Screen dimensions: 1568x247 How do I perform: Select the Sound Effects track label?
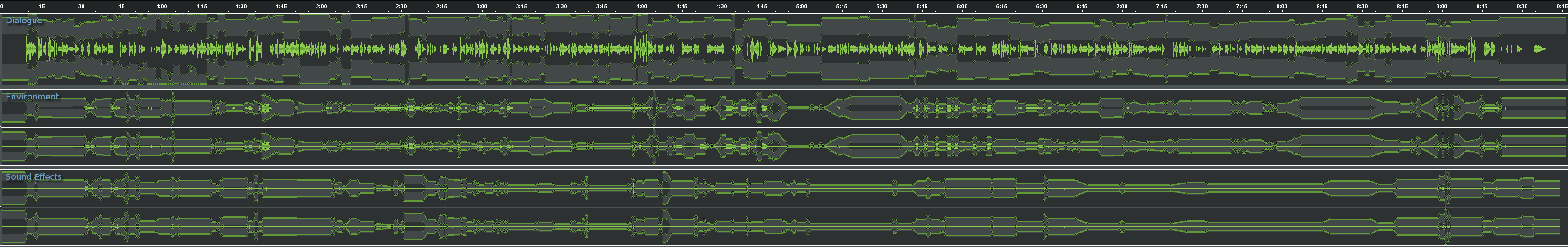point(34,176)
